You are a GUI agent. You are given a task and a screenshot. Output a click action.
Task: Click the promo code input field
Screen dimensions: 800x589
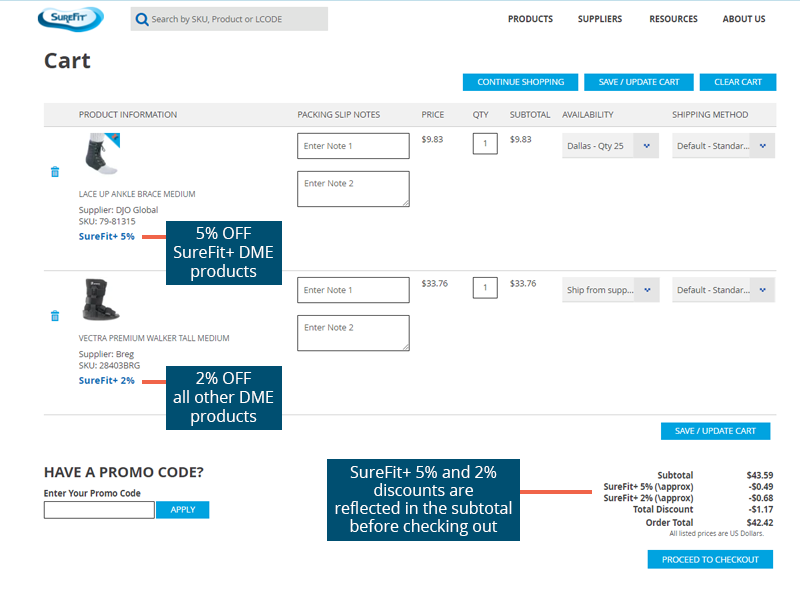tap(99, 510)
